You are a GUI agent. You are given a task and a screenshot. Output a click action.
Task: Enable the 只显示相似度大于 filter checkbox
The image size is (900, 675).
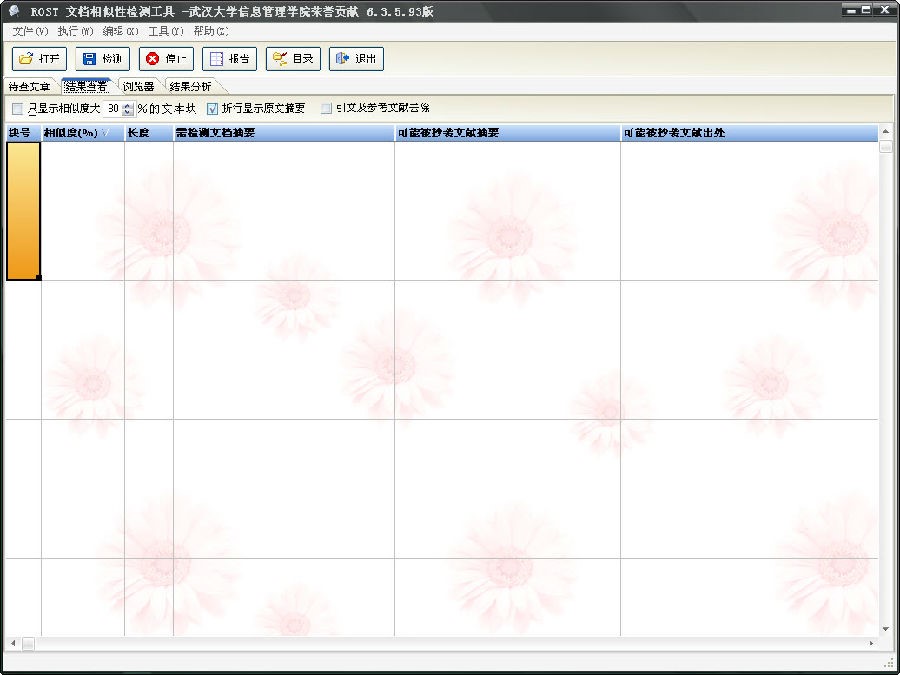(x=17, y=108)
